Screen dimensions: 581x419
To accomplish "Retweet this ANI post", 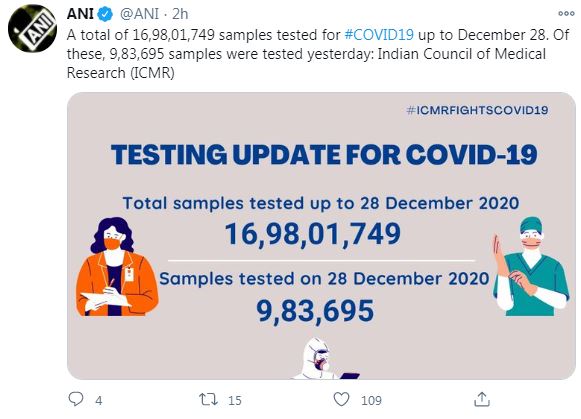I will point(208,400).
